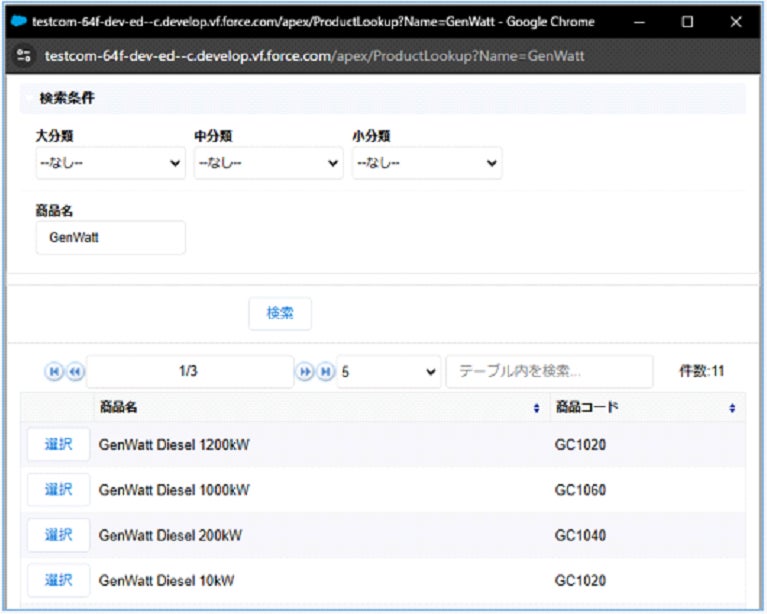Go to first page of results
Screen dimensions: 767x614
pos(54,372)
